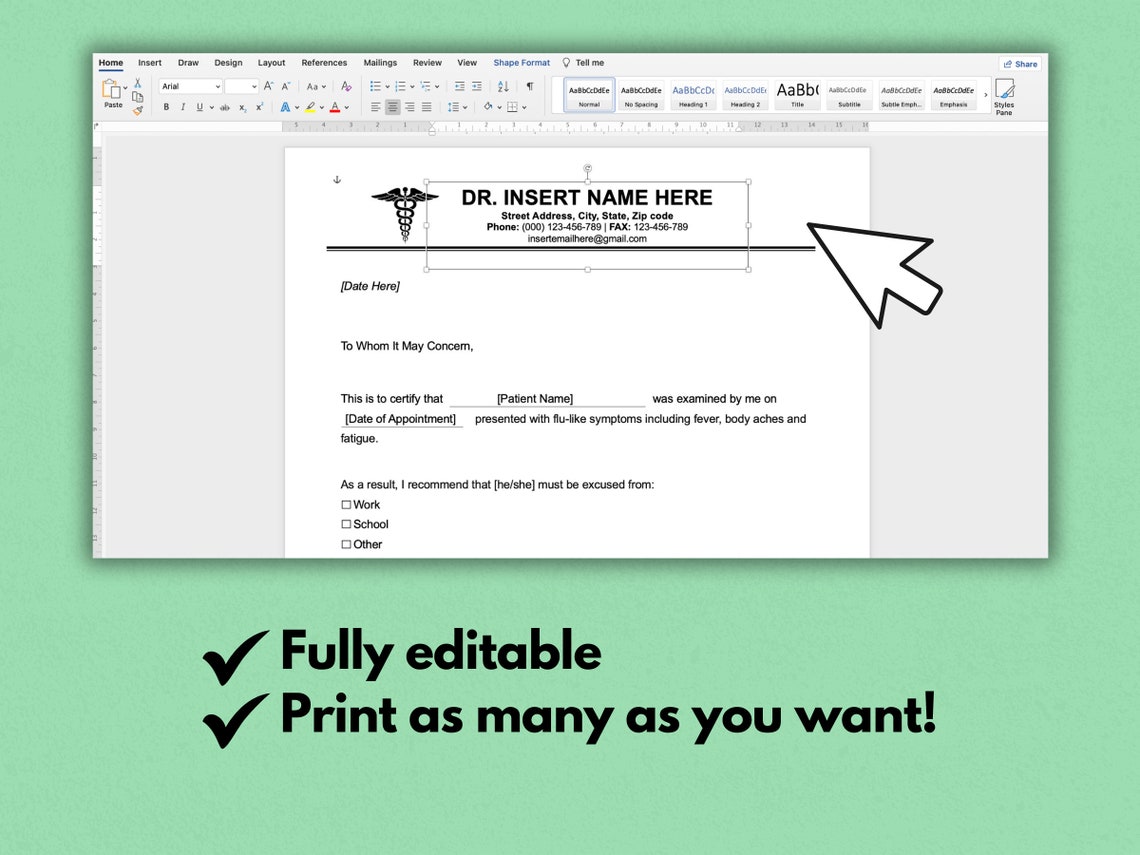This screenshot has width=1140, height=855.
Task: Open the paragraph marks toggle icon
Action: tap(528, 88)
